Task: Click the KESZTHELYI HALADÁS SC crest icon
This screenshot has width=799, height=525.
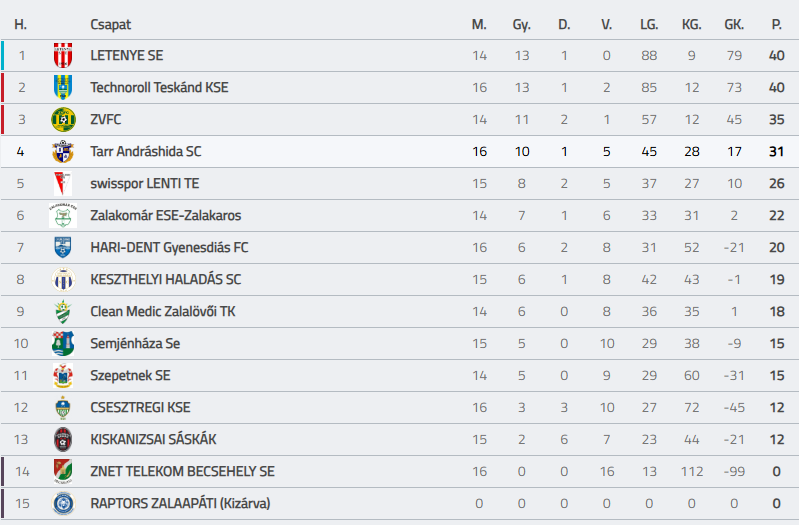Action: 63,280
